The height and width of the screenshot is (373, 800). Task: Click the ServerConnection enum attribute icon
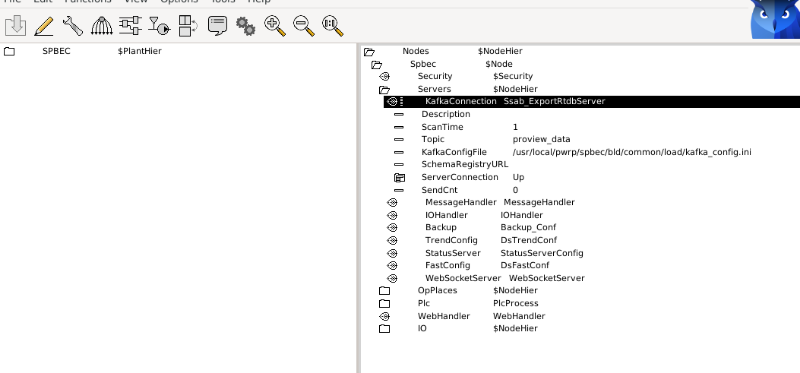[399, 178]
